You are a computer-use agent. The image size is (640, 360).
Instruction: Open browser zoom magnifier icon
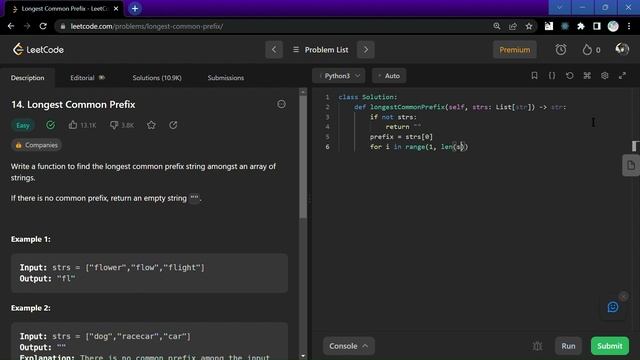(497, 26)
